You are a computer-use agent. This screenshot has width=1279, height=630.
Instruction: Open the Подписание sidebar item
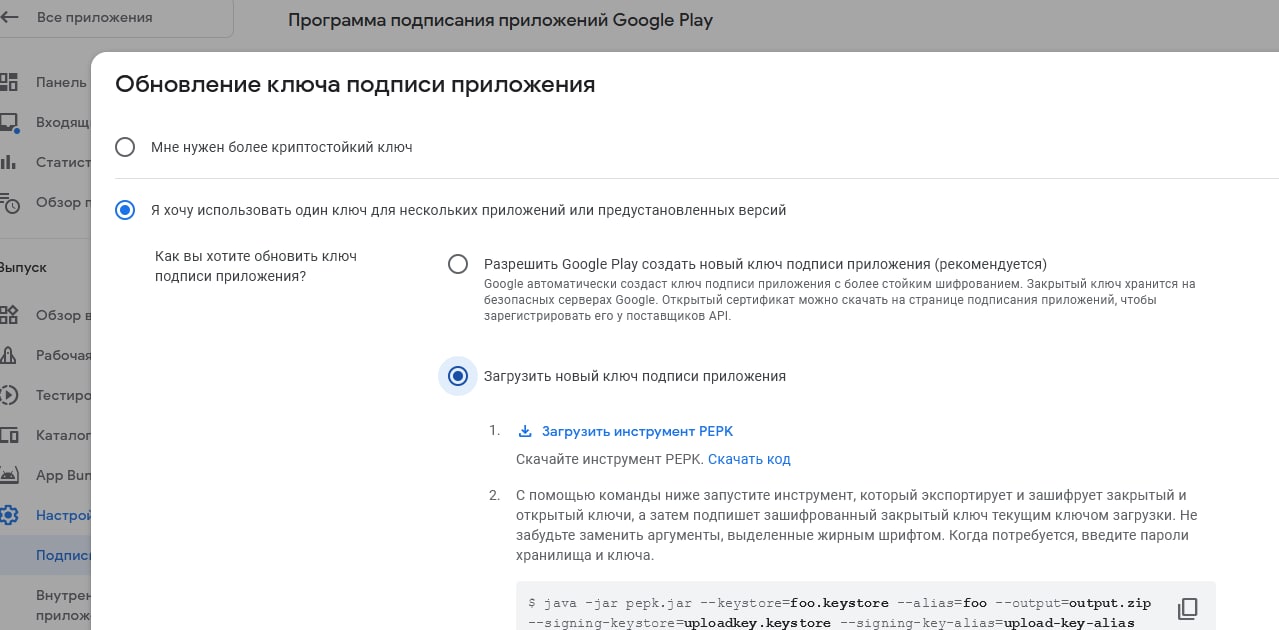(x=63, y=555)
